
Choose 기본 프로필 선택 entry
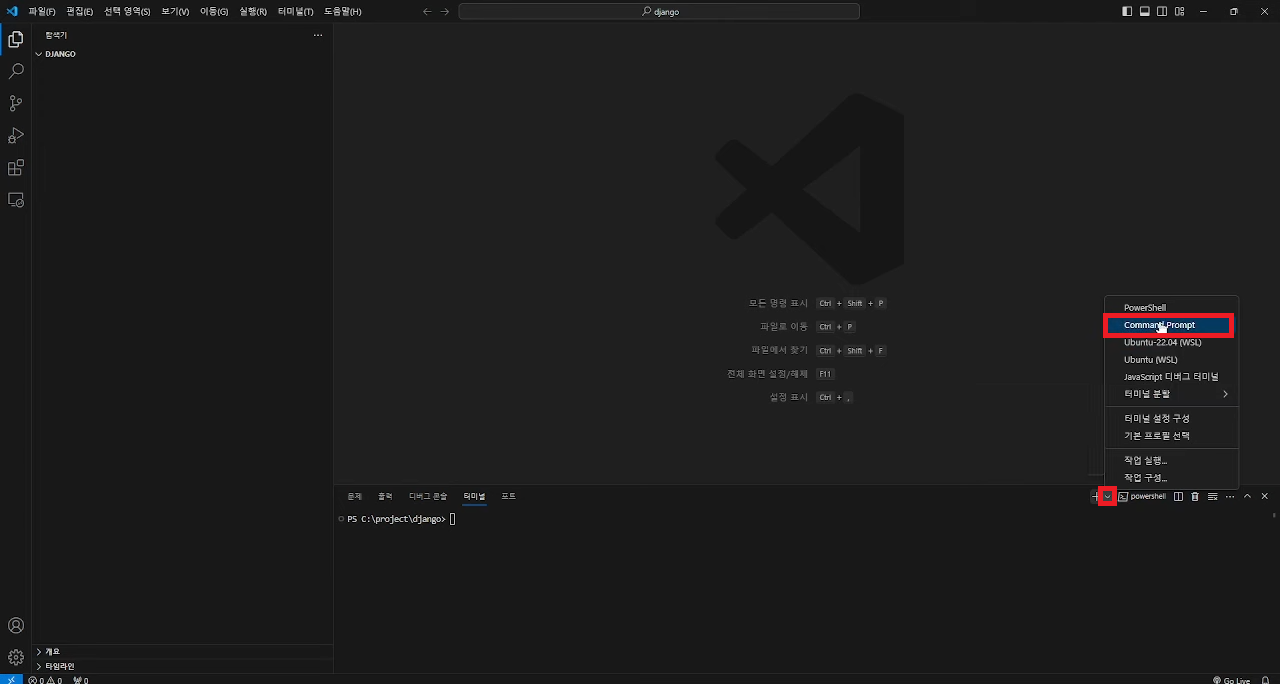tap(1171, 436)
